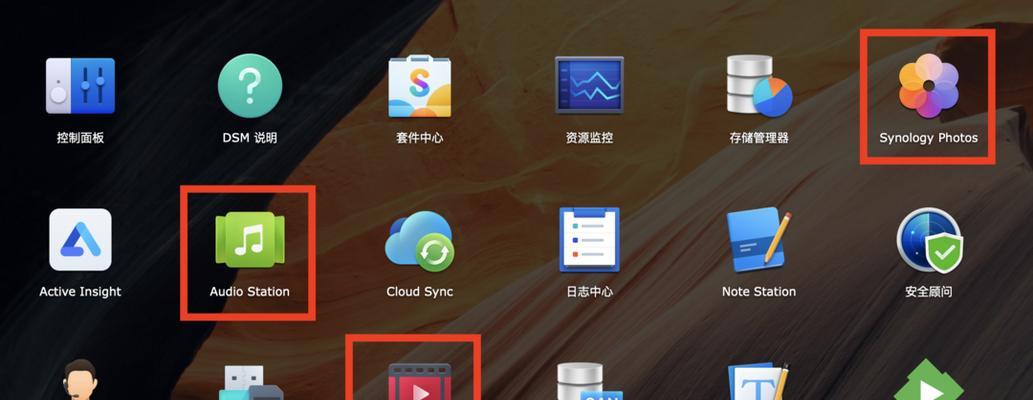This screenshot has height=400, width=1033.
Task: Launch Synology Photos
Action: pyautogui.click(x=928, y=86)
